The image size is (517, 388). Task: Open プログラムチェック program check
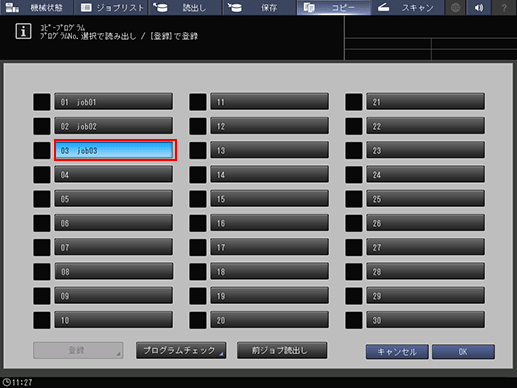pos(181,350)
